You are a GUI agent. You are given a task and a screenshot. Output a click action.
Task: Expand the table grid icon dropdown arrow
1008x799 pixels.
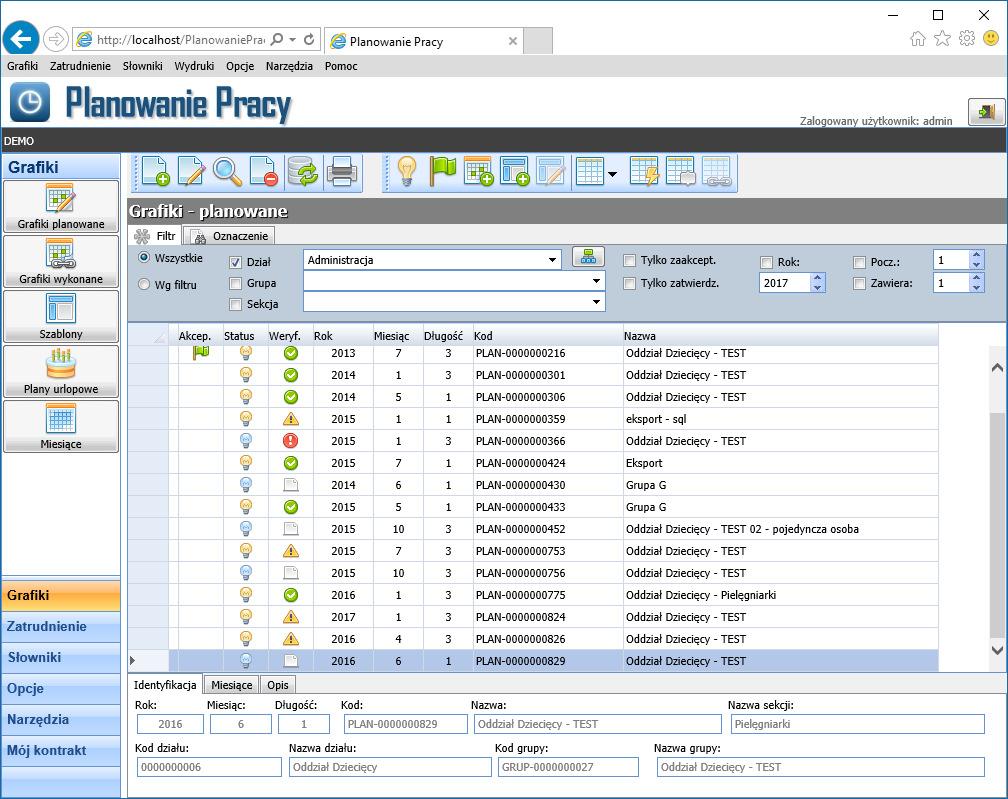[x=613, y=174]
